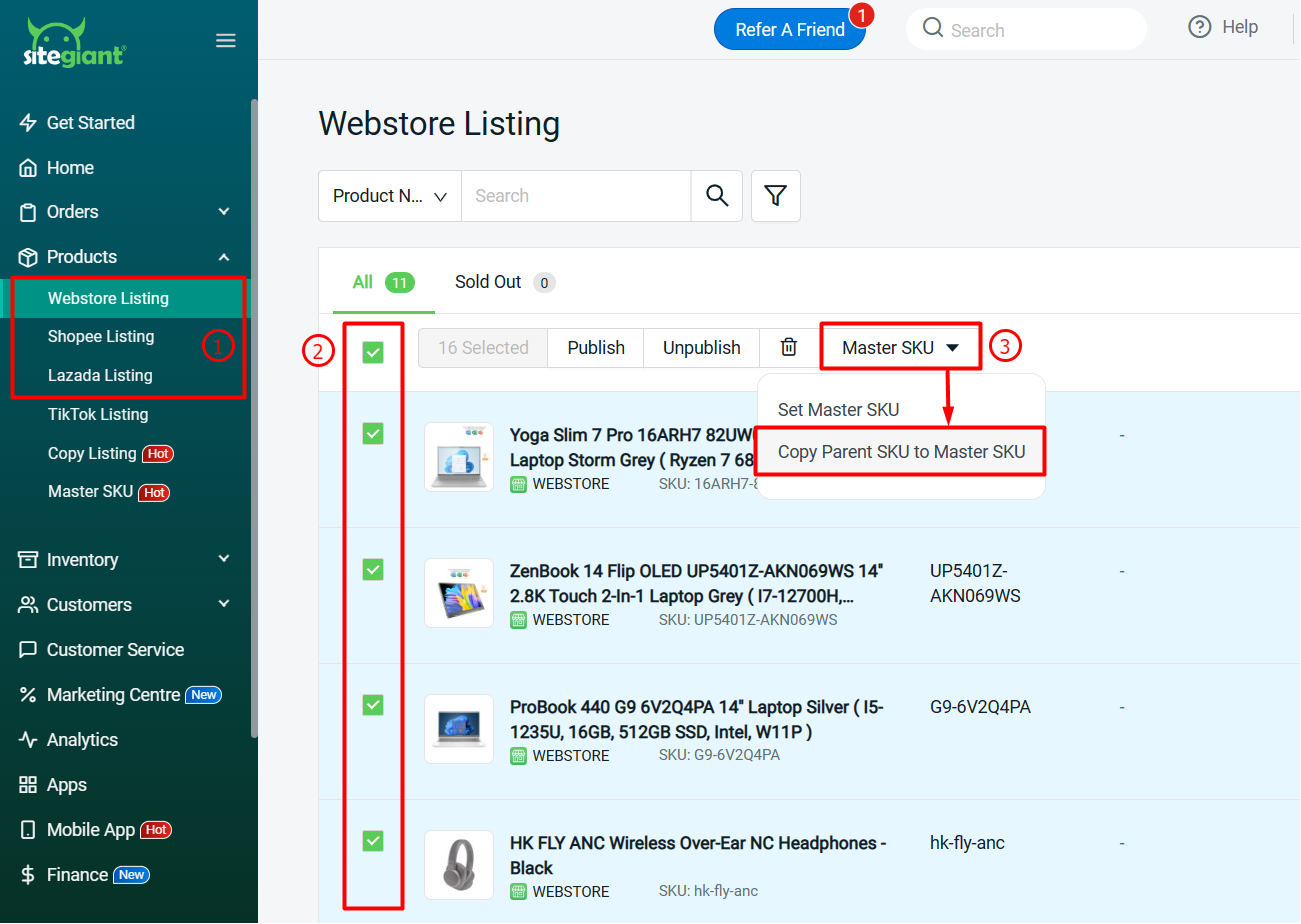Click the magnifying glass search button

click(717, 196)
